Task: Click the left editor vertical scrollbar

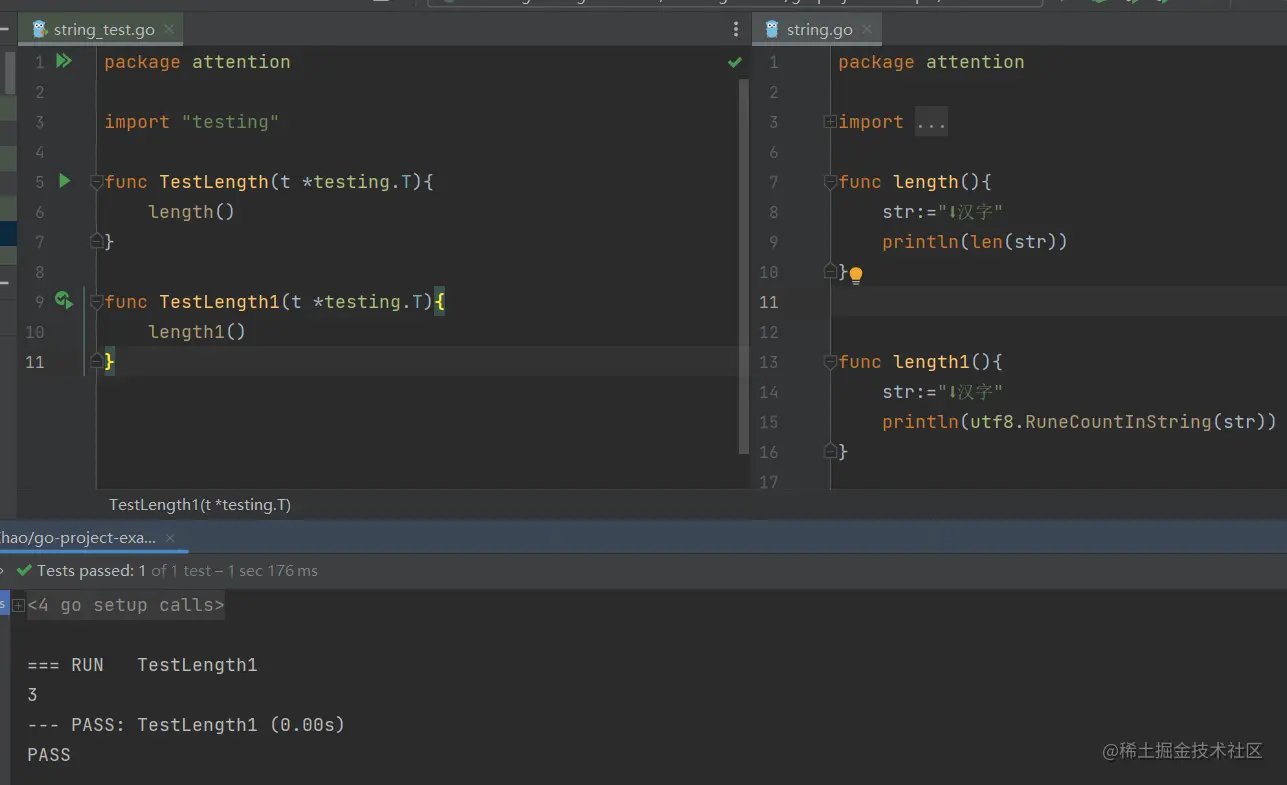Action: [743, 265]
